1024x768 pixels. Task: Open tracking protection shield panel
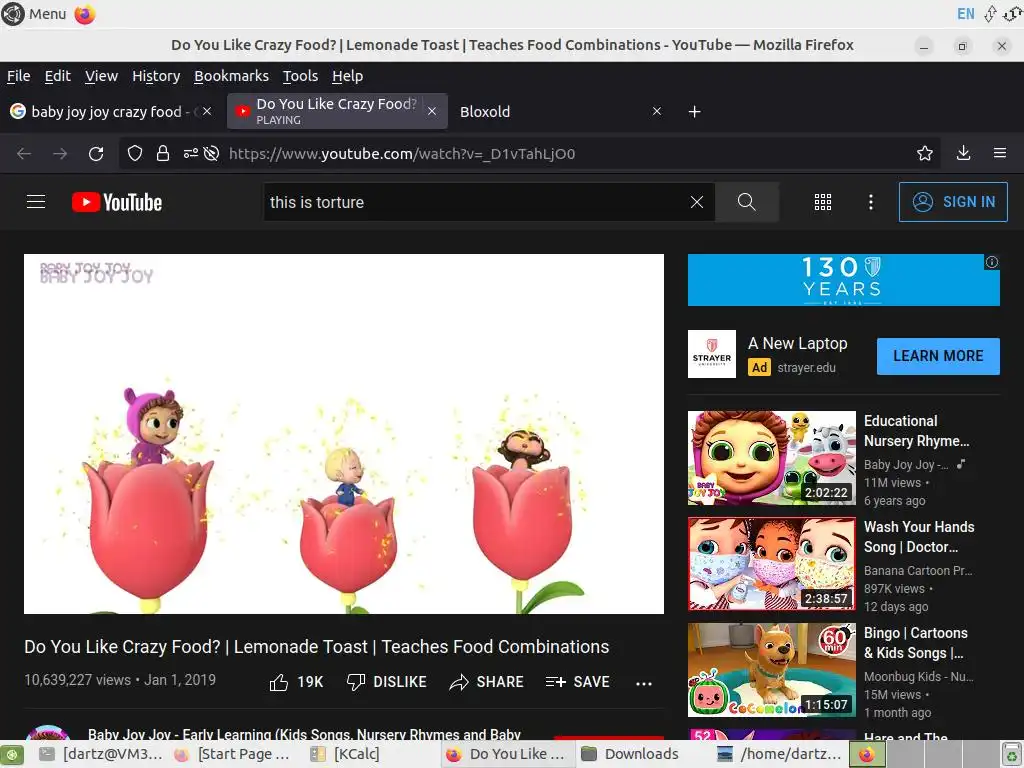click(x=135, y=153)
